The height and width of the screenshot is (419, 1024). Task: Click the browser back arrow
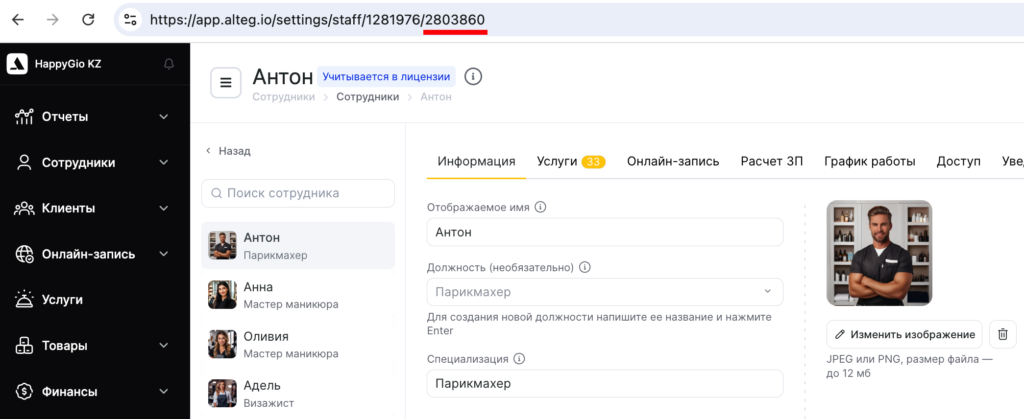[x=18, y=19]
